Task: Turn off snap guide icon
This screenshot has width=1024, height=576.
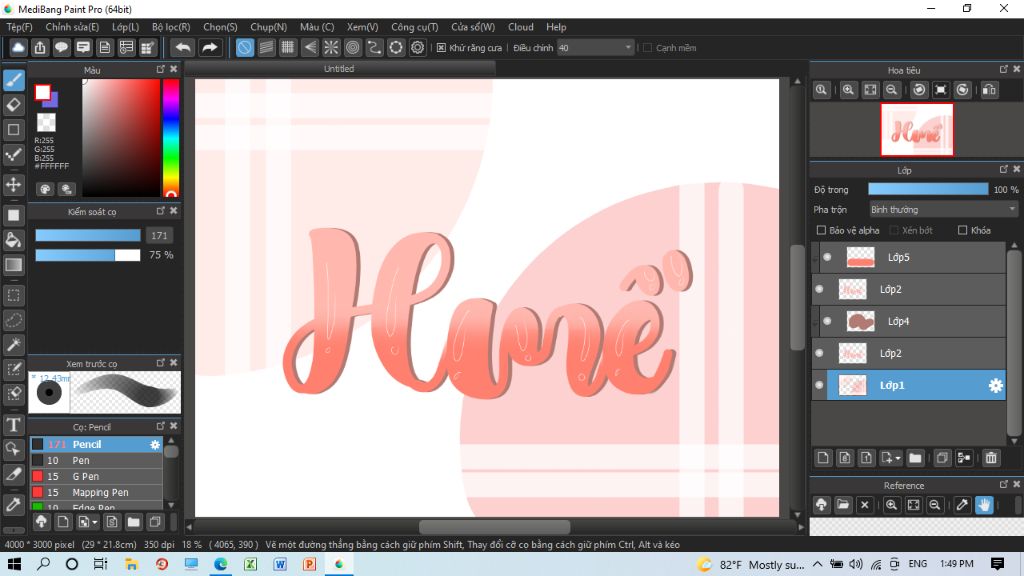Action: [245, 48]
